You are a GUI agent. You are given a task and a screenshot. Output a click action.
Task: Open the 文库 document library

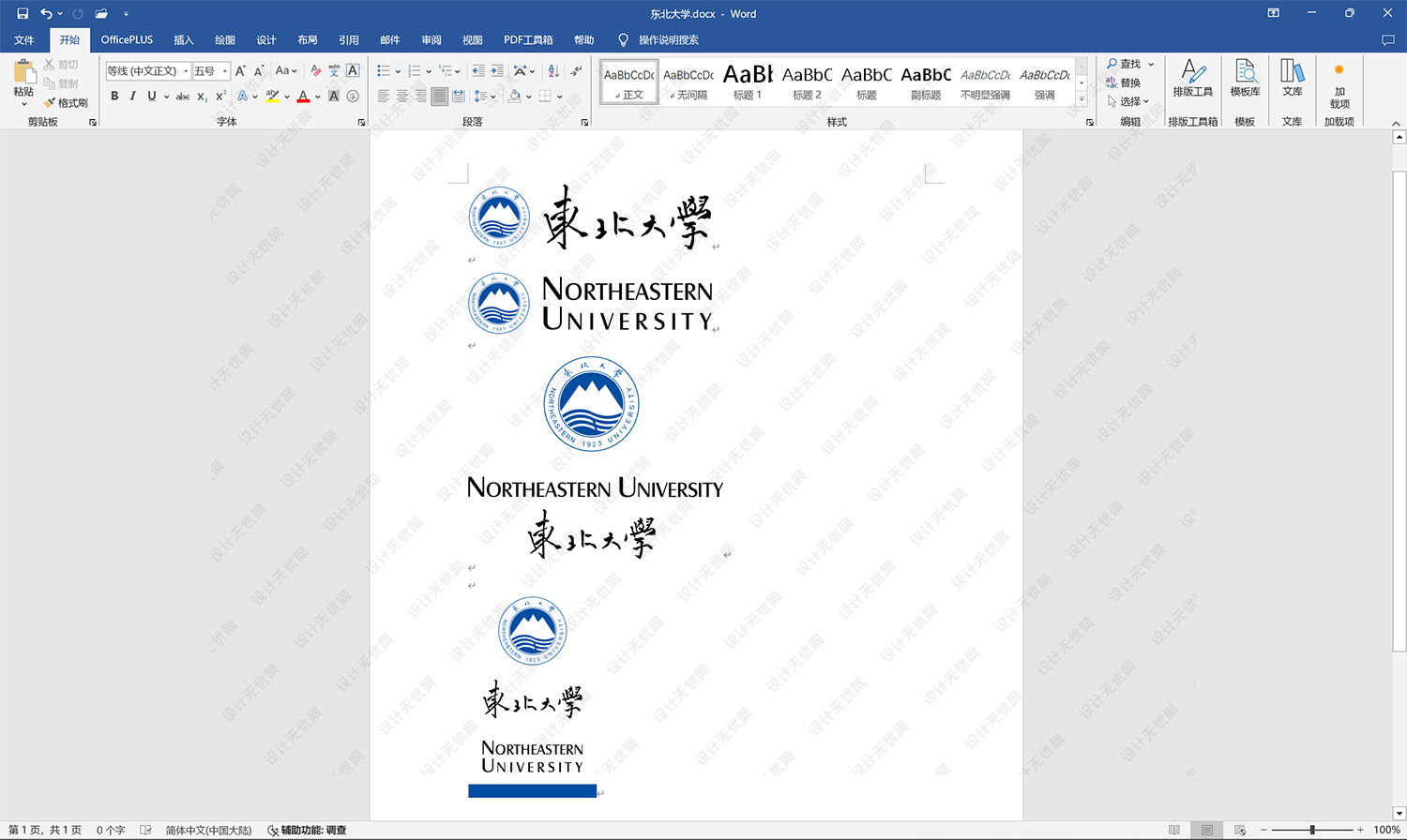pyautogui.click(x=1293, y=78)
